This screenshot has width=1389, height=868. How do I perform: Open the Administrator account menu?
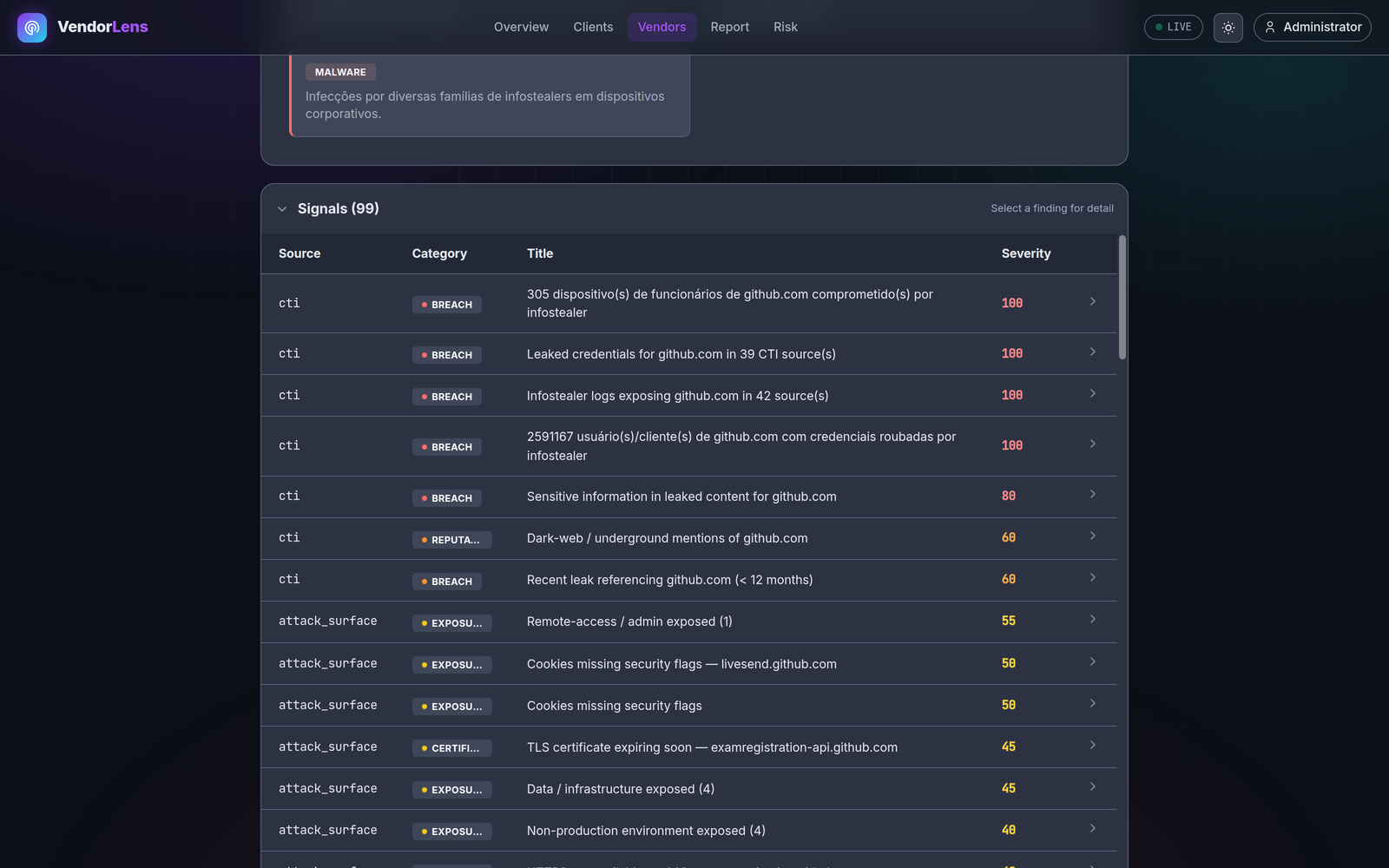[x=1312, y=27]
